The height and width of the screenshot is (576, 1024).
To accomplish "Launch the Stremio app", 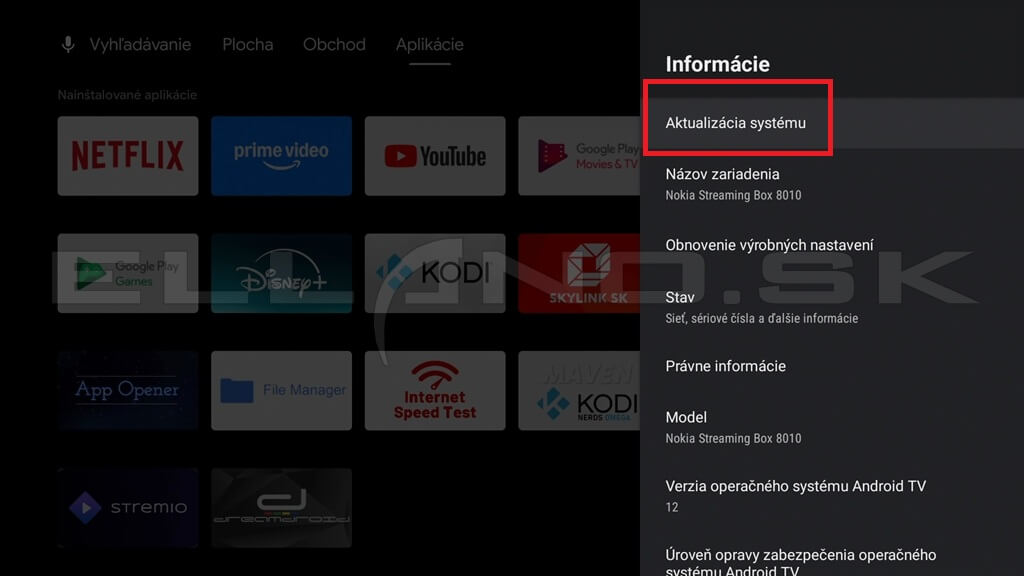I will [x=128, y=507].
